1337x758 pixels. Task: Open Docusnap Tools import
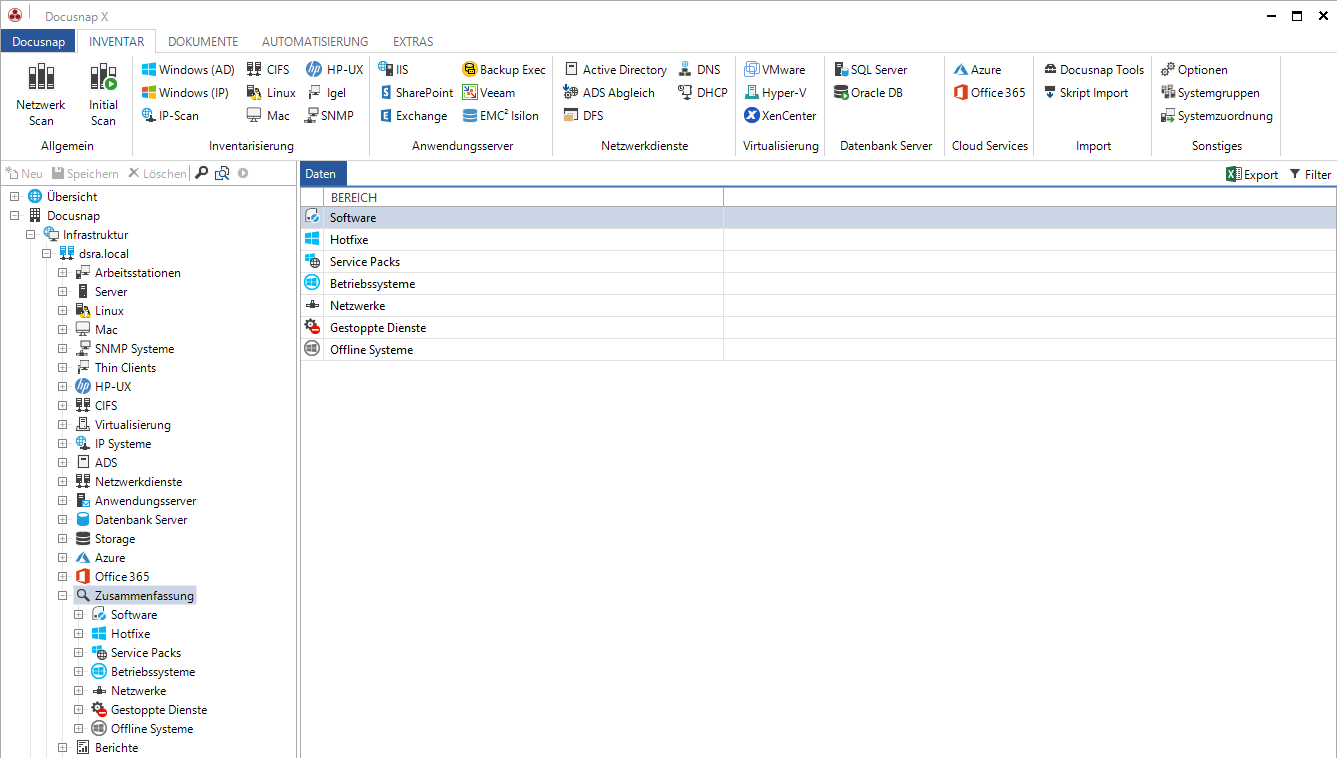(x=1094, y=70)
